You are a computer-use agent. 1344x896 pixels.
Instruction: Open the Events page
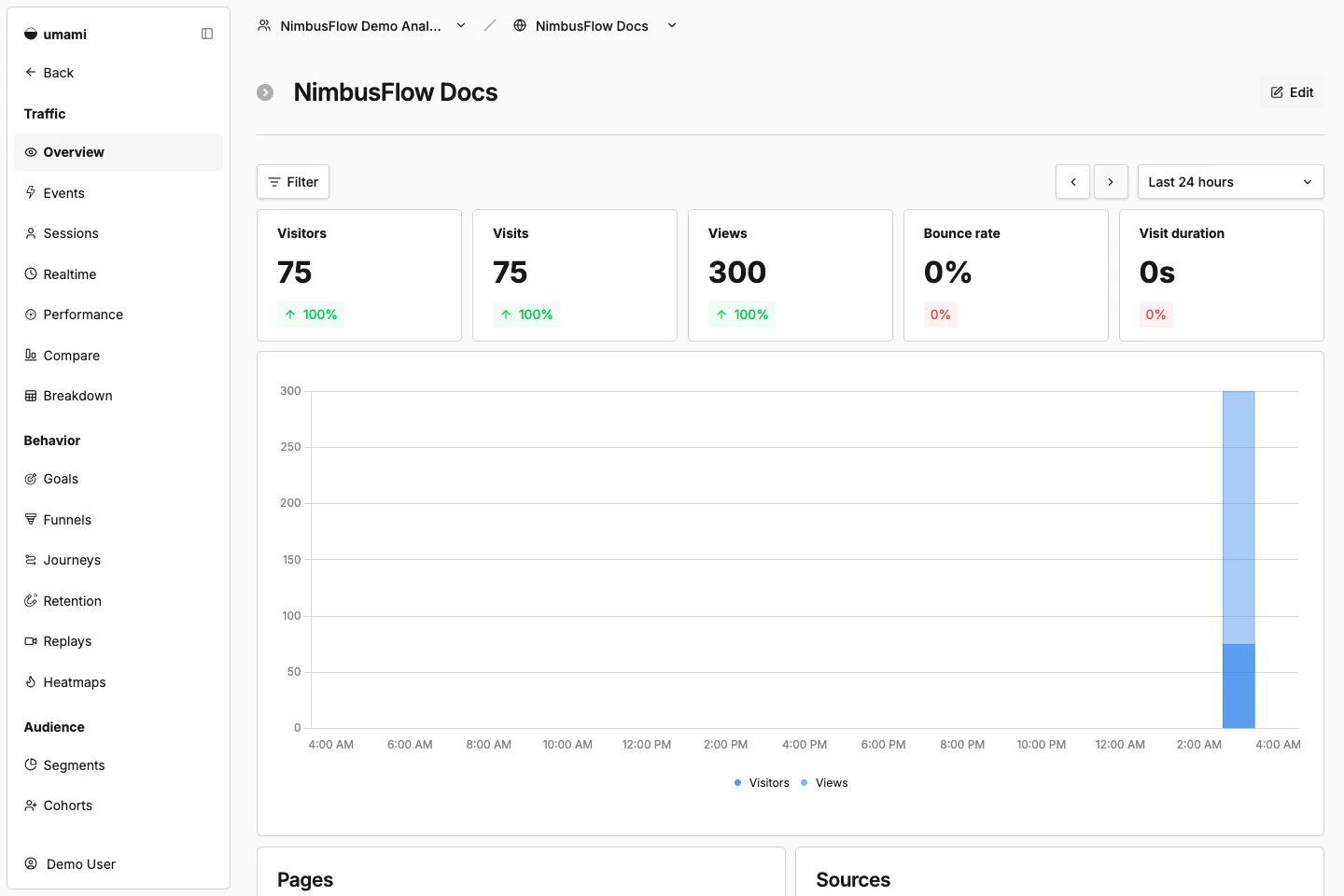click(119, 193)
